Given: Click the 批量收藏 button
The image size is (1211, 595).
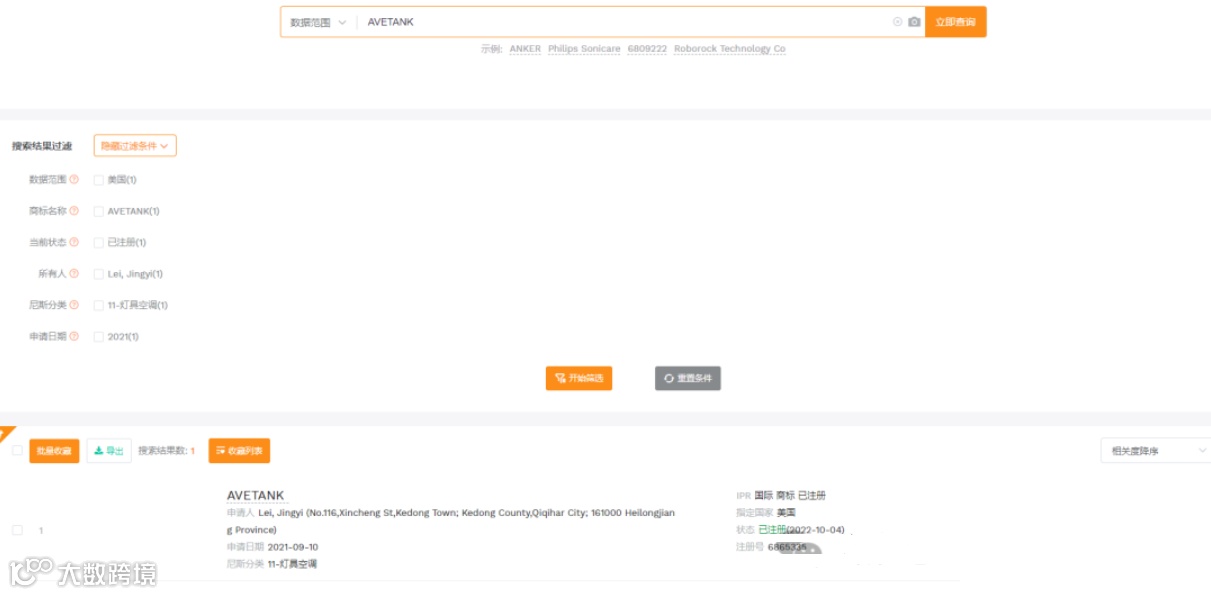Looking at the screenshot, I should pyautogui.click(x=54, y=451).
